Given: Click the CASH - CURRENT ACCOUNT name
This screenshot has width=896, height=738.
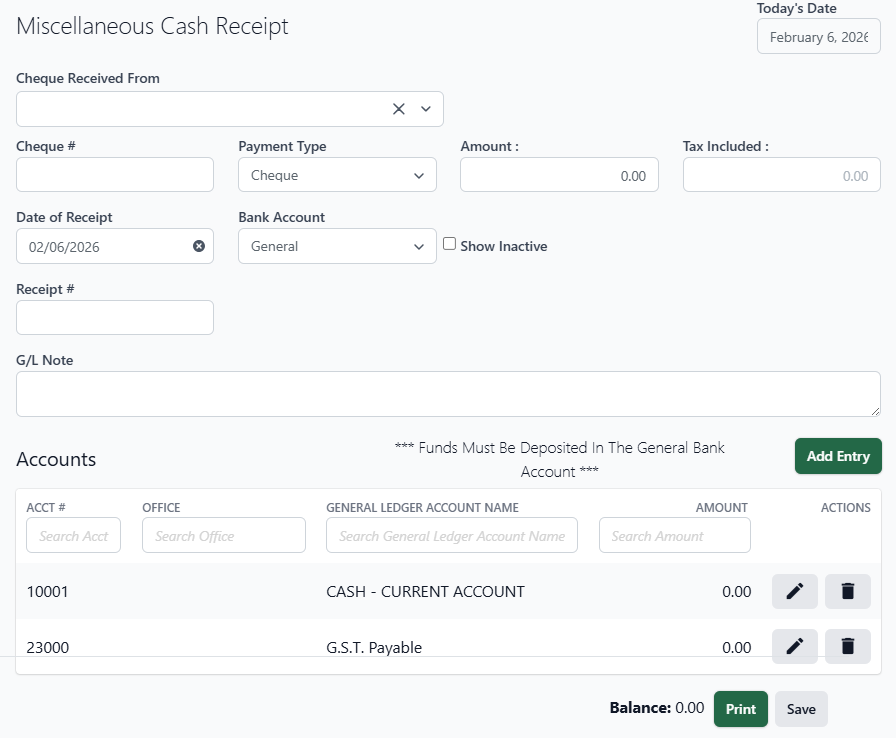Looking at the screenshot, I should 425,591.
